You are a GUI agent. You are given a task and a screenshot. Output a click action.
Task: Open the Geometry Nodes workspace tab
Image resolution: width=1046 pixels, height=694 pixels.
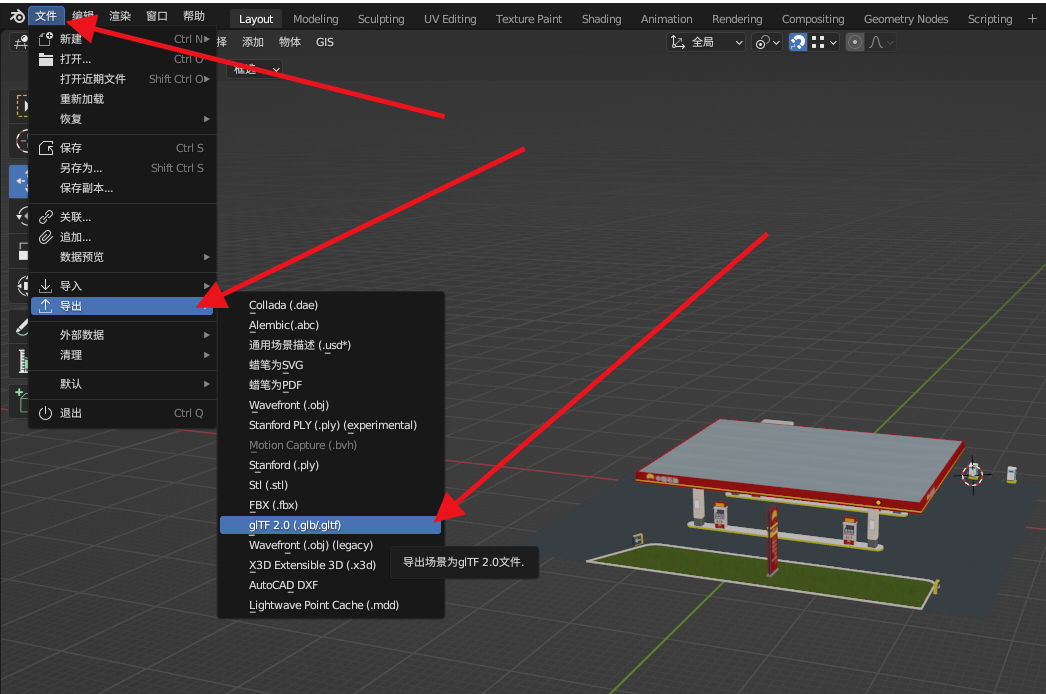point(906,19)
